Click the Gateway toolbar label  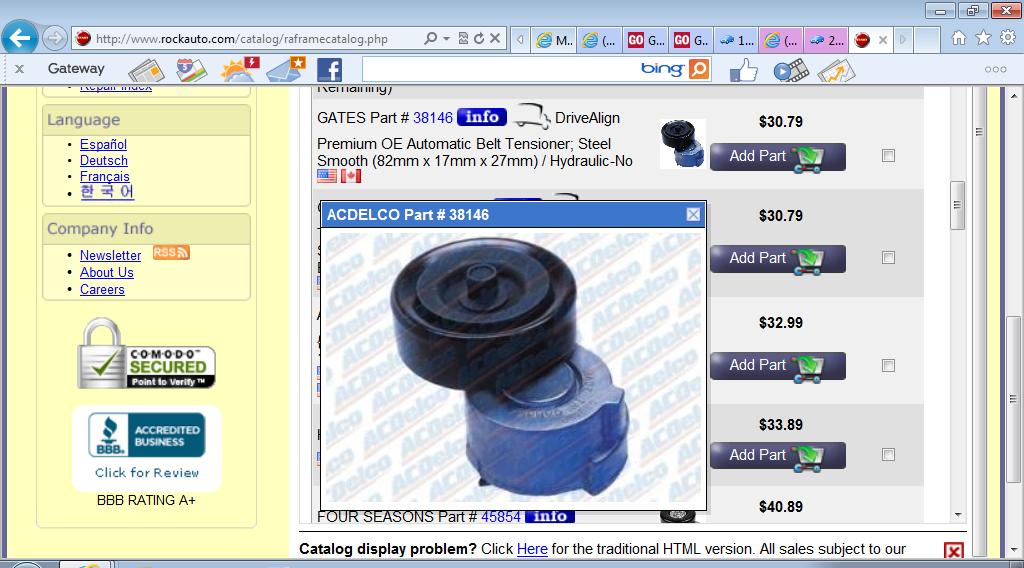coord(76,68)
